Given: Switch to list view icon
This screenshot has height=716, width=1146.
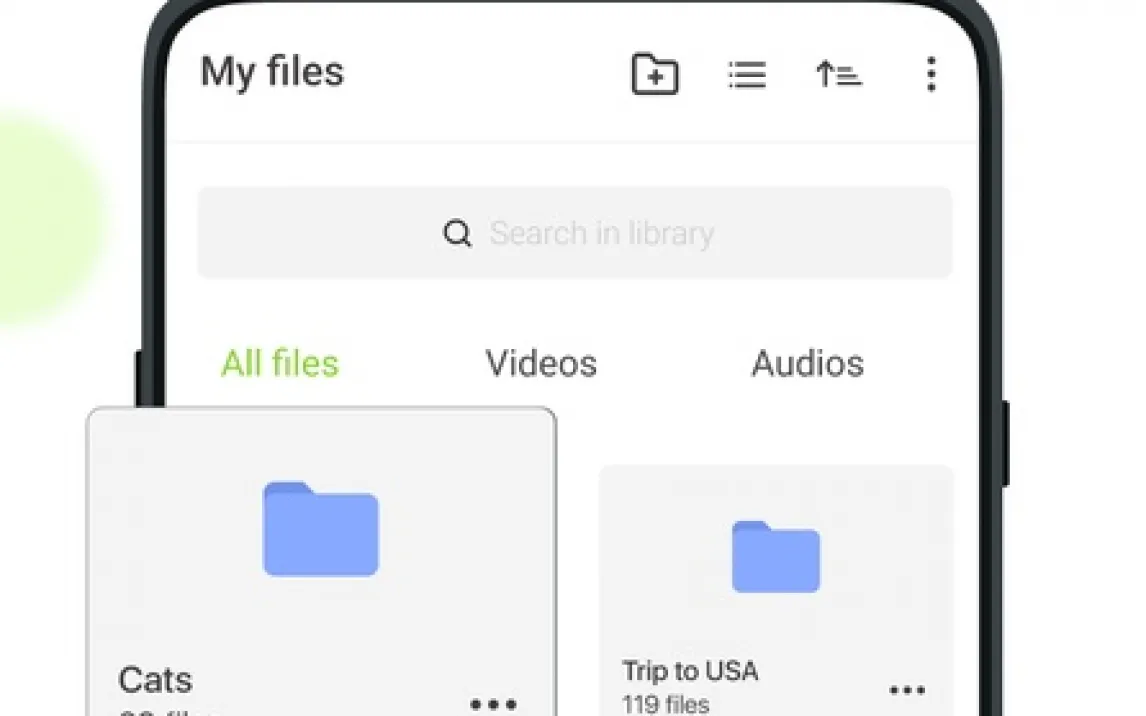Looking at the screenshot, I should 747,75.
